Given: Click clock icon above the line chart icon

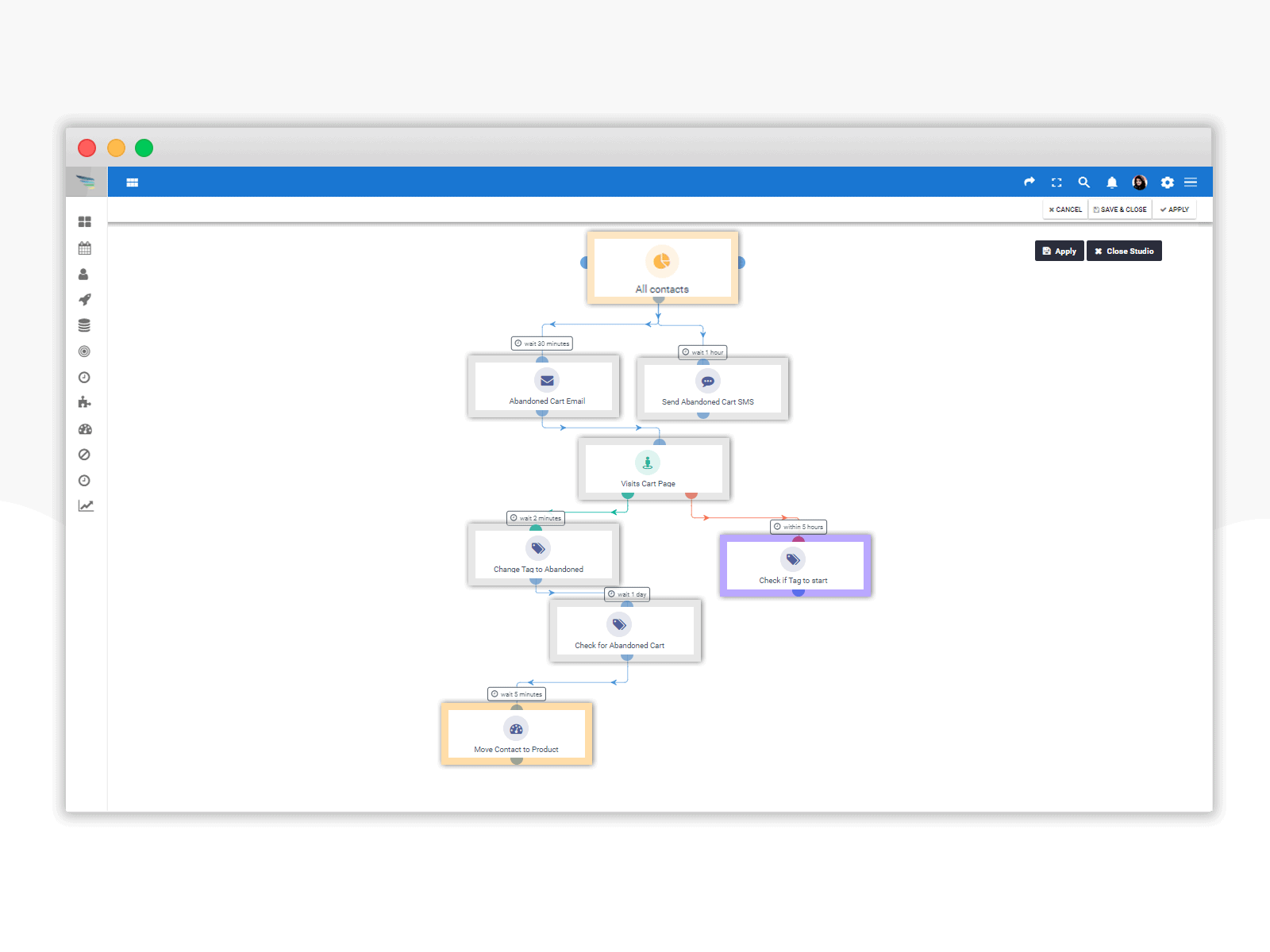Looking at the screenshot, I should tap(84, 481).
